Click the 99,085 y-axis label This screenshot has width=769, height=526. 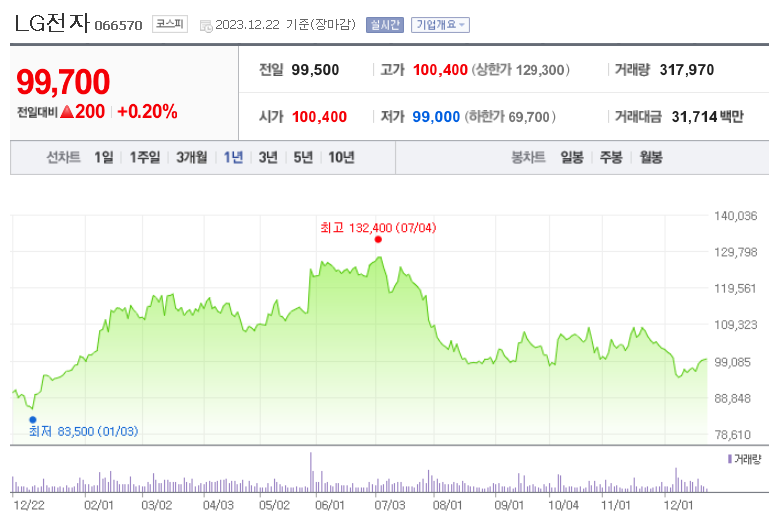(732, 362)
